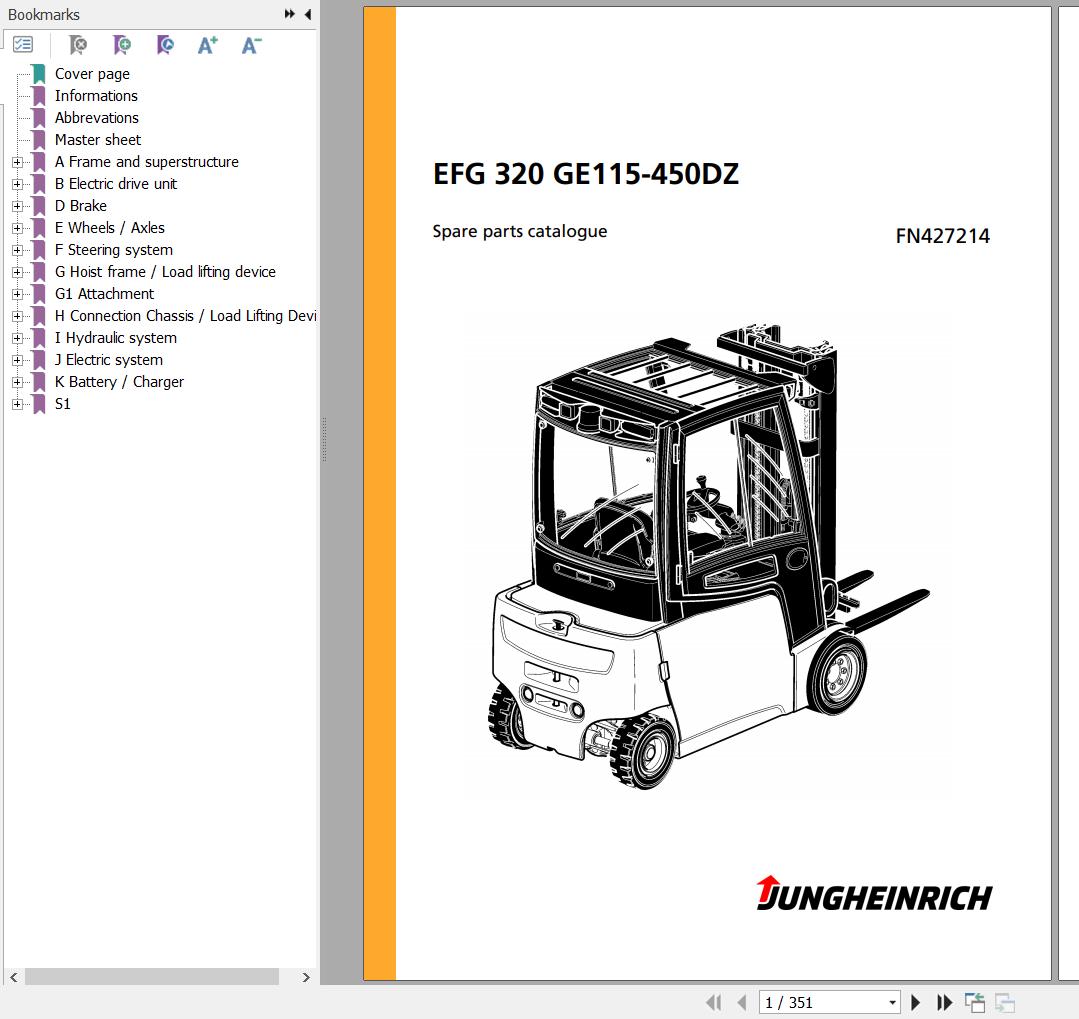Expand all bookmarks double-arrow icon
1079x1019 pixels.
point(290,14)
